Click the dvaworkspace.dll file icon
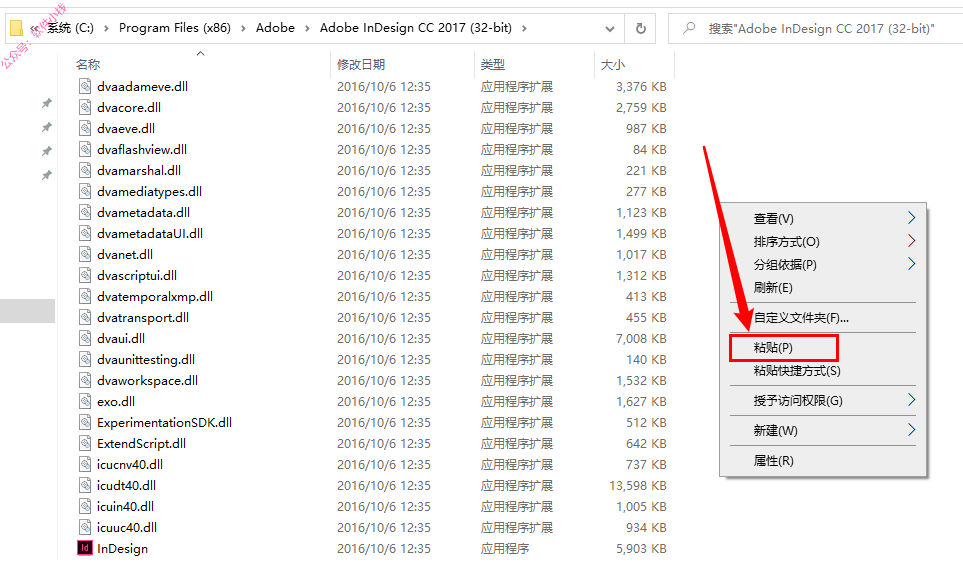963x569 pixels. pos(85,380)
